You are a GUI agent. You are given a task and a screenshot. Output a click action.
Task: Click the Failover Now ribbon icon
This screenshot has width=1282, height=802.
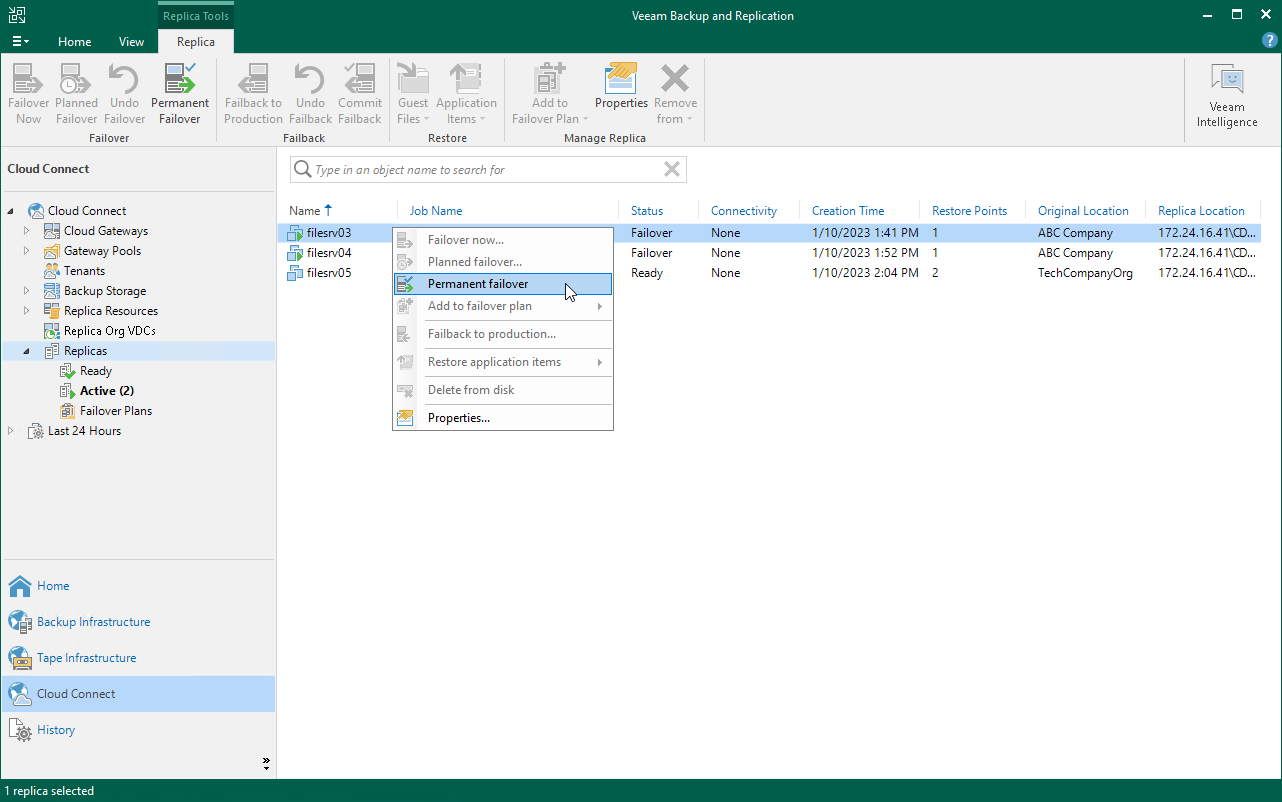point(29,94)
